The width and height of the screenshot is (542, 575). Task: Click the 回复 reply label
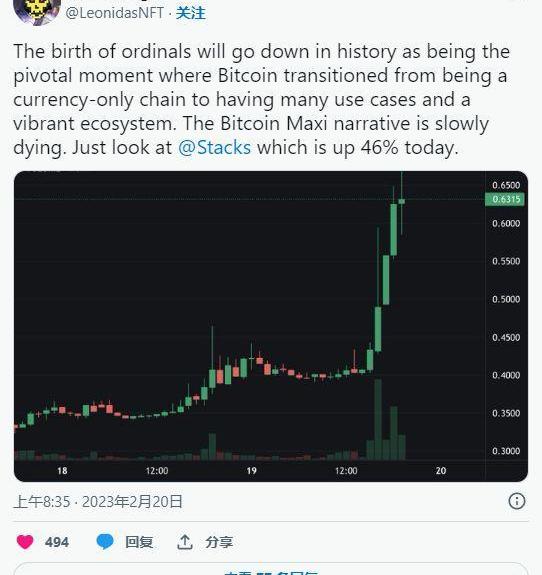pos(139,542)
